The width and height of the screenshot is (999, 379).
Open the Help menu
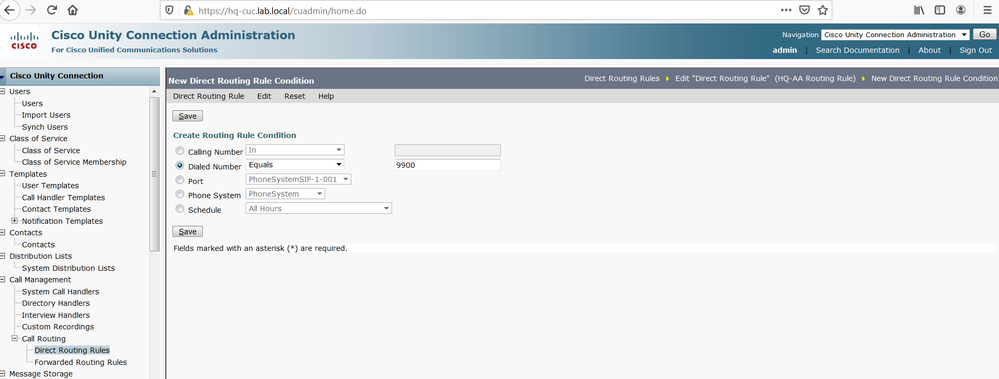326,96
